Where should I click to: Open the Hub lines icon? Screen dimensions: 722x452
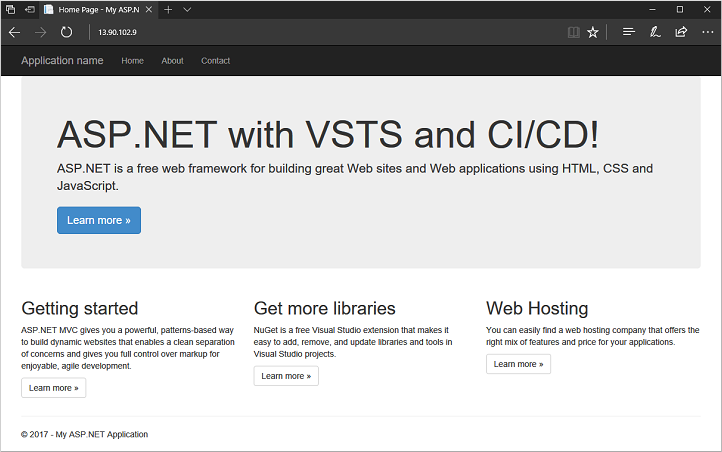(629, 32)
